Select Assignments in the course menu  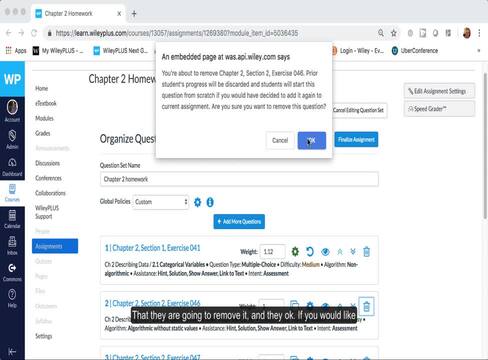(55, 246)
